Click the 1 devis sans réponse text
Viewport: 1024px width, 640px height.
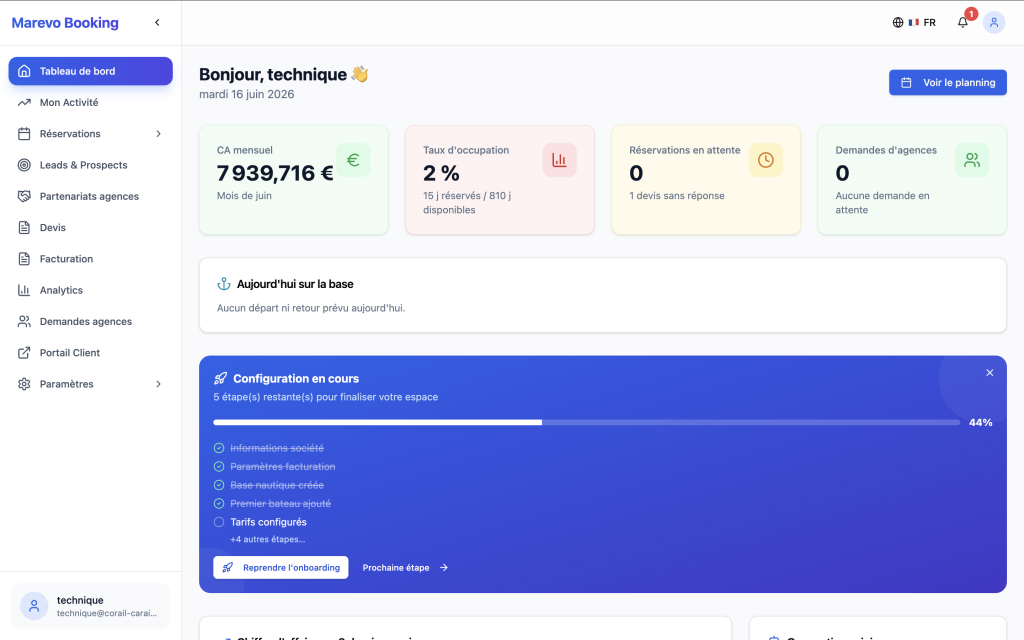[677, 196]
